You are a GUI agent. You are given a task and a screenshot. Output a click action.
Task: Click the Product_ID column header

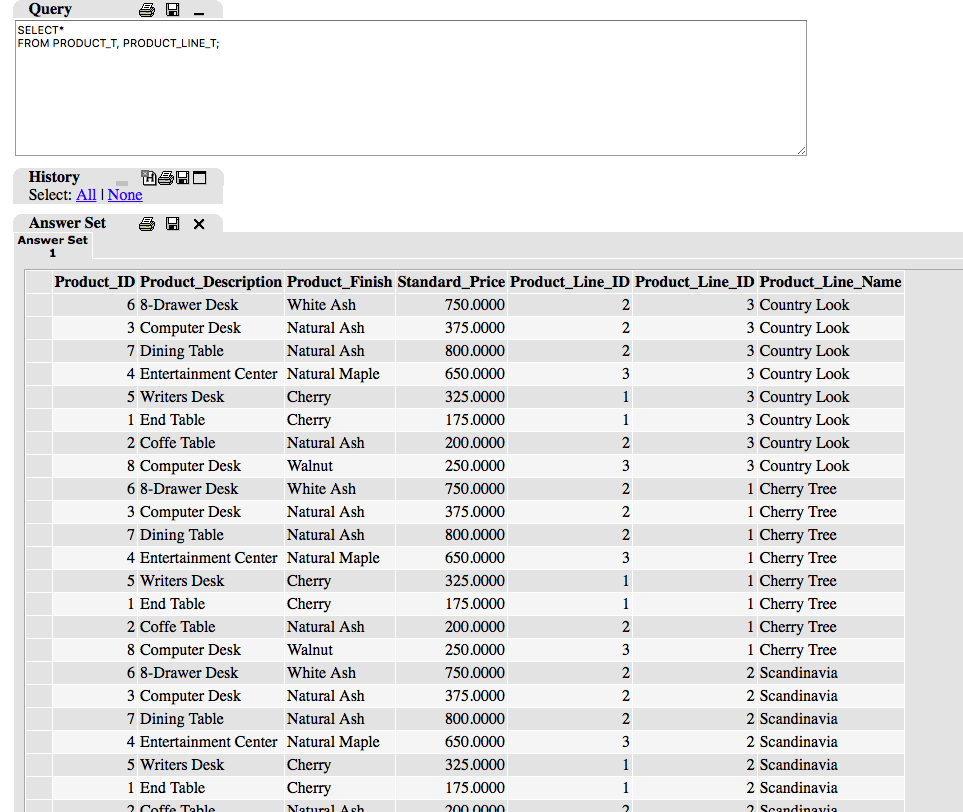(x=95, y=282)
